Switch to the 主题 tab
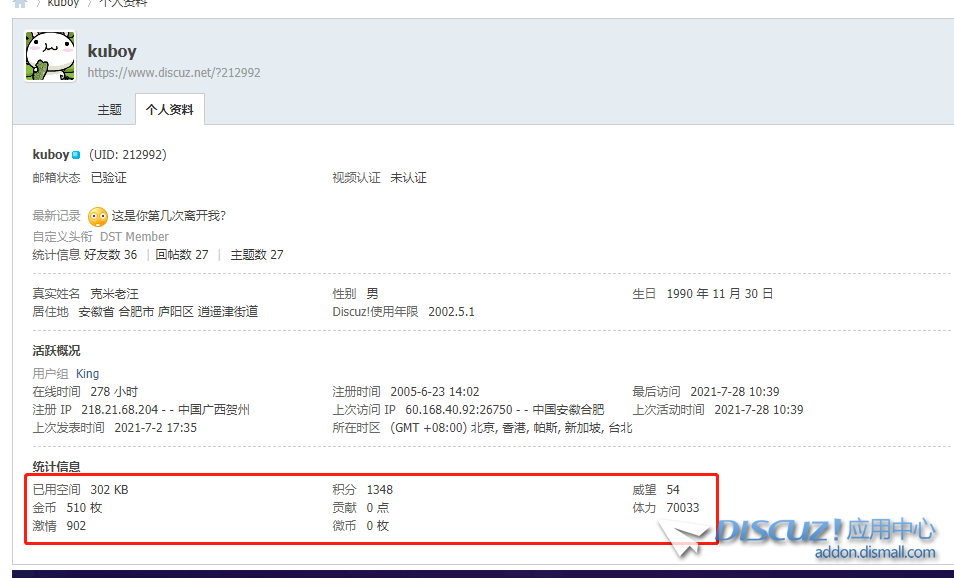 coord(109,110)
